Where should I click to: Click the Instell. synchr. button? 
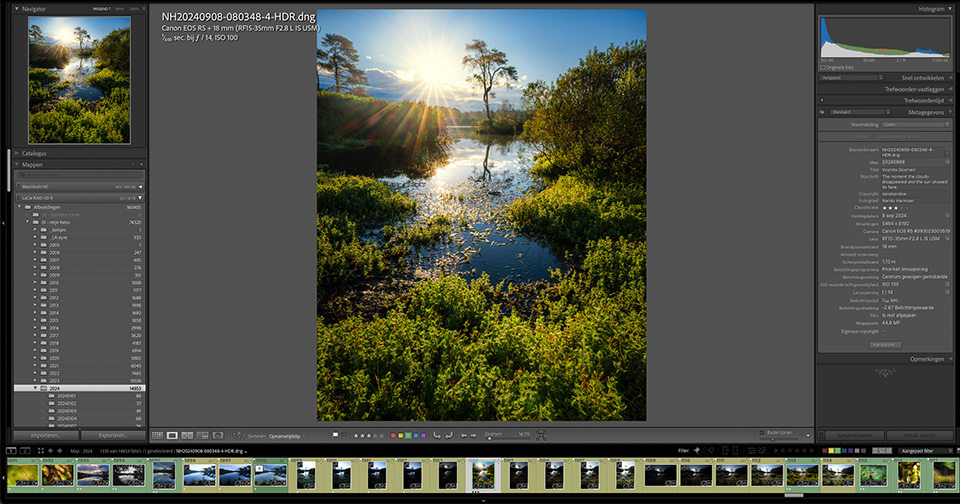pyautogui.click(x=919, y=435)
